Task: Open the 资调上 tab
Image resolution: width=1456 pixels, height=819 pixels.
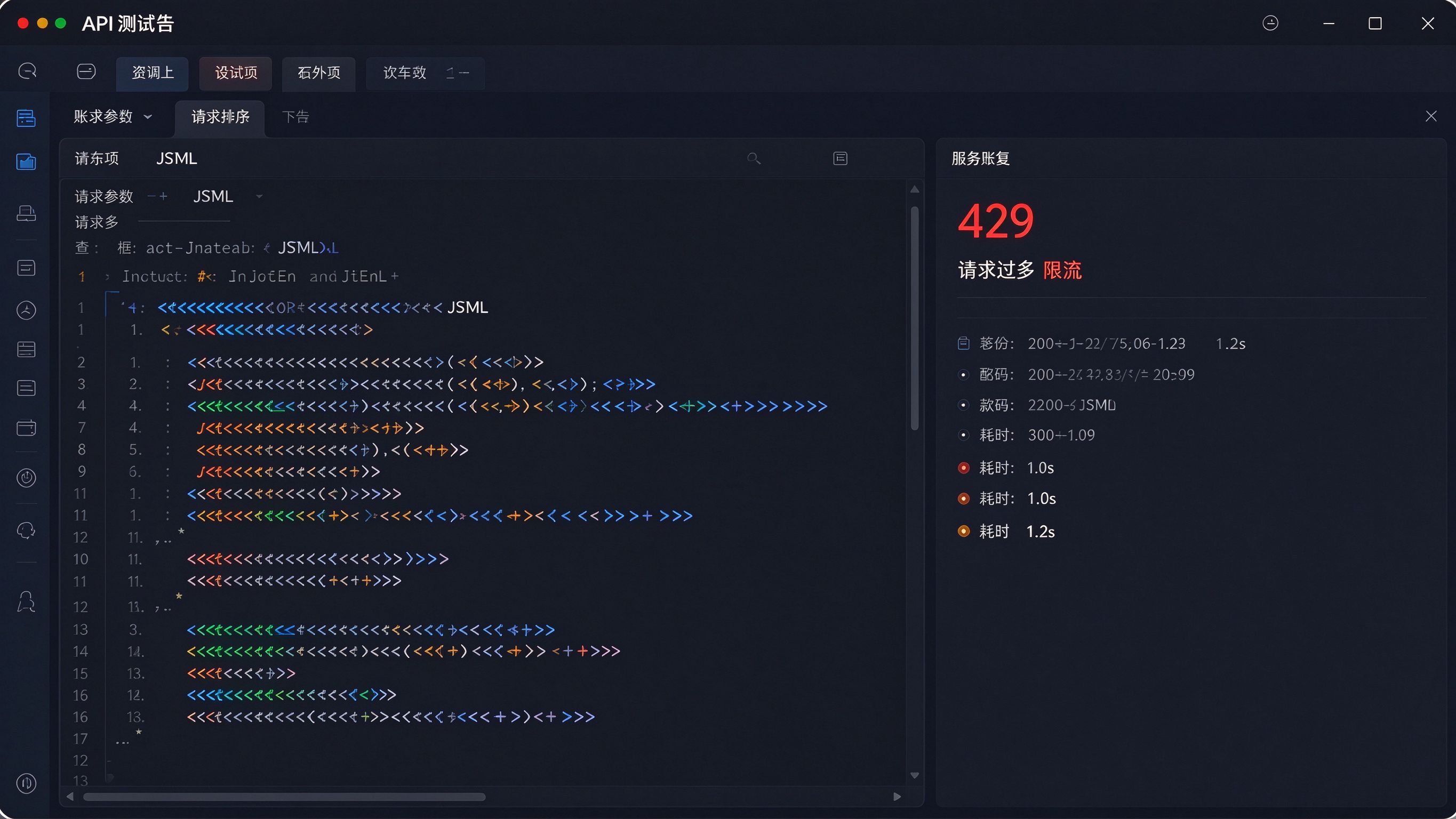Action: click(x=152, y=73)
